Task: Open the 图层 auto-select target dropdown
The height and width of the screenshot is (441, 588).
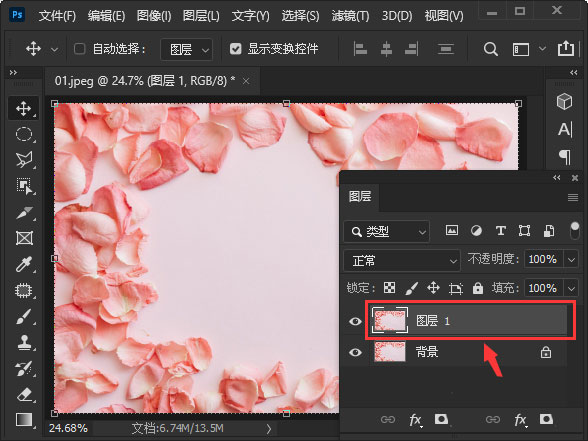Action: [186, 49]
